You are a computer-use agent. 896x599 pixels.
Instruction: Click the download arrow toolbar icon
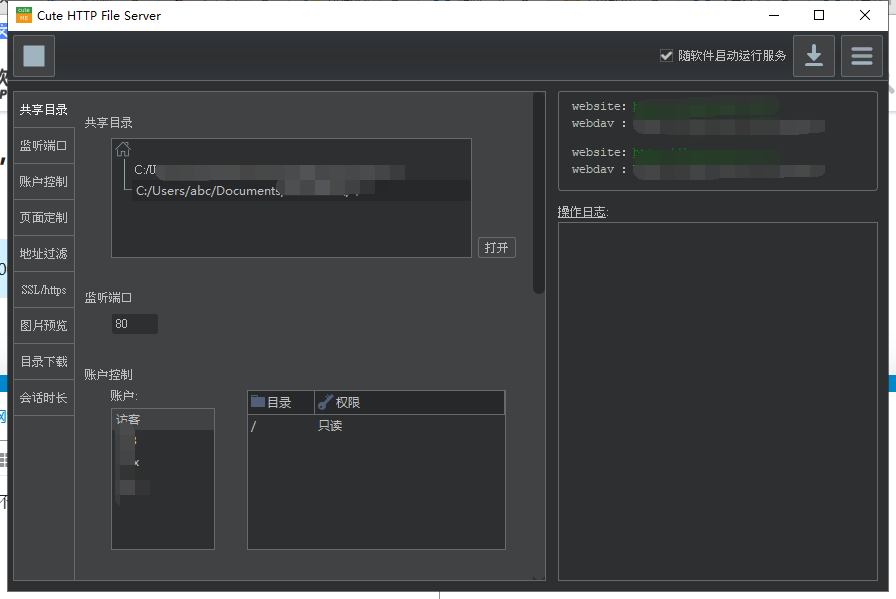click(814, 56)
